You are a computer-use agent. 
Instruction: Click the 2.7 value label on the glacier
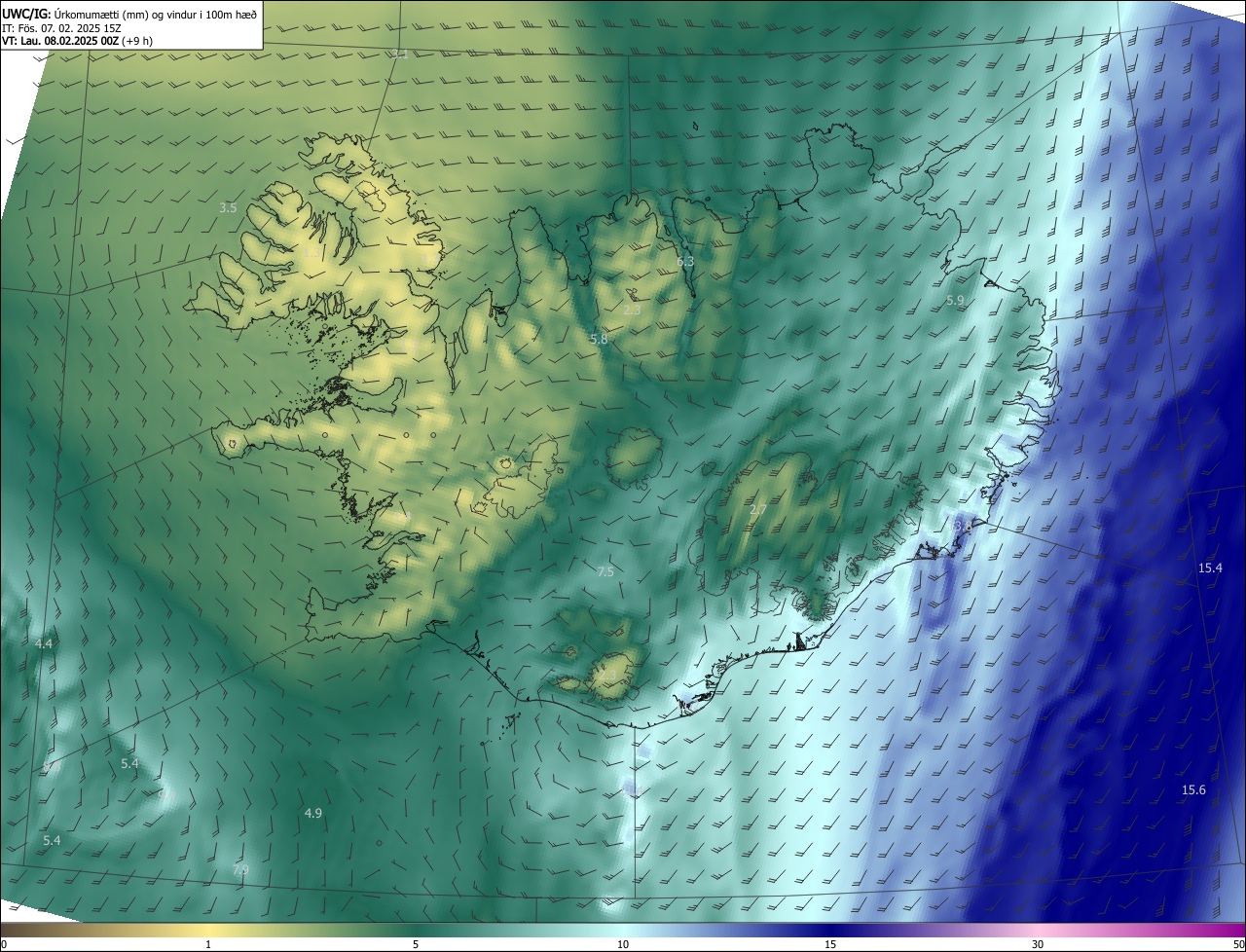tap(758, 509)
